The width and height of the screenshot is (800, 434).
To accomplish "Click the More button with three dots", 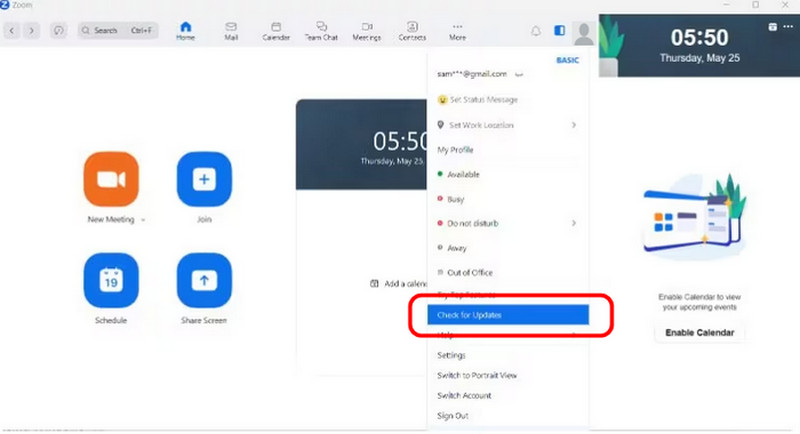I will point(457,30).
